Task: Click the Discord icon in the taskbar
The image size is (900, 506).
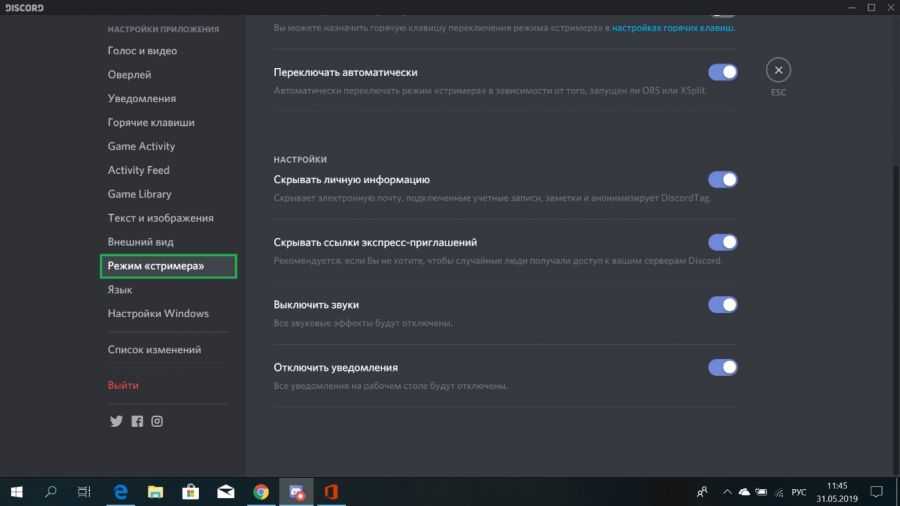Action: [296, 491]
